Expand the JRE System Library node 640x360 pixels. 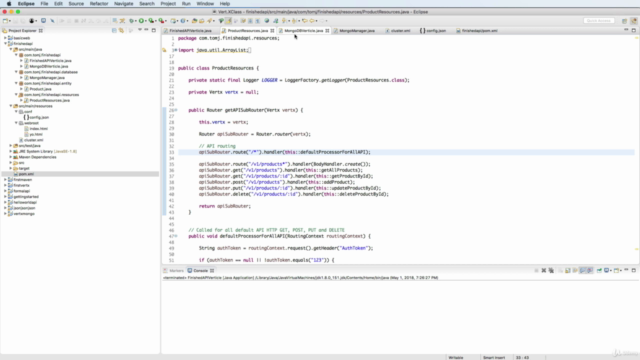click(x=11, y=151)
